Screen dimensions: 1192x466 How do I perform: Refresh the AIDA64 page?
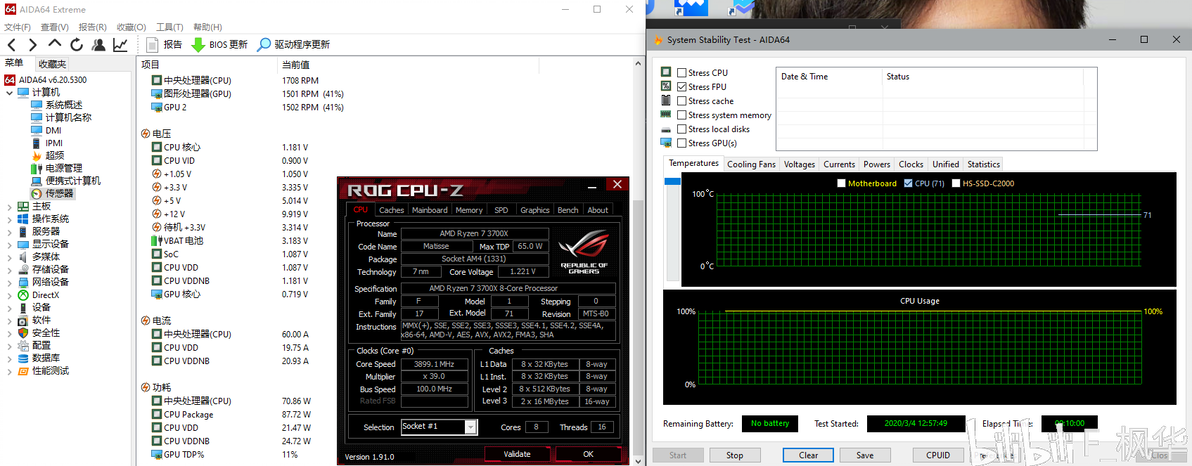[76, 45]
